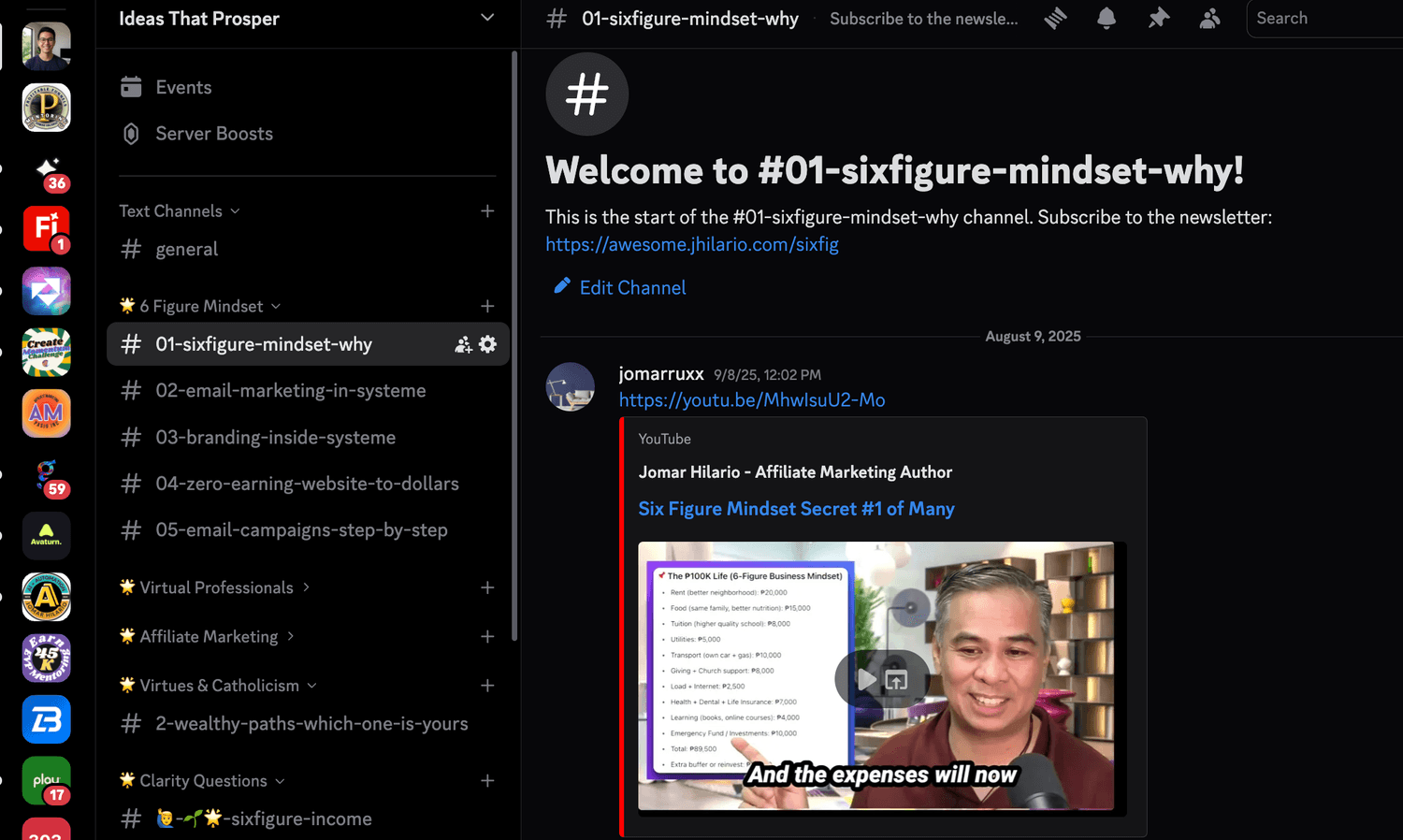
Task: Open the Create Momentum Challenge server icon
Action: [x=46, y=352]
